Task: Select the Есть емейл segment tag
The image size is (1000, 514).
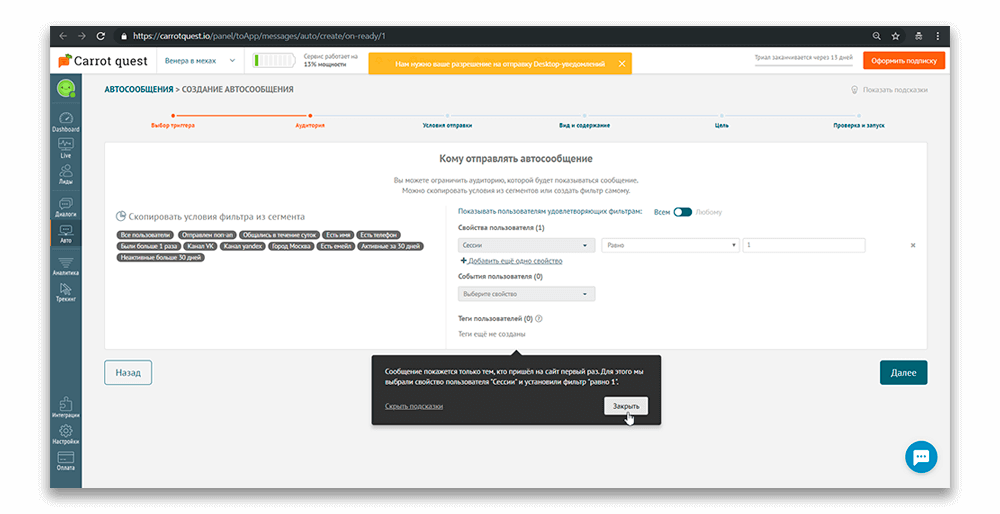Action: coord(335,246)
